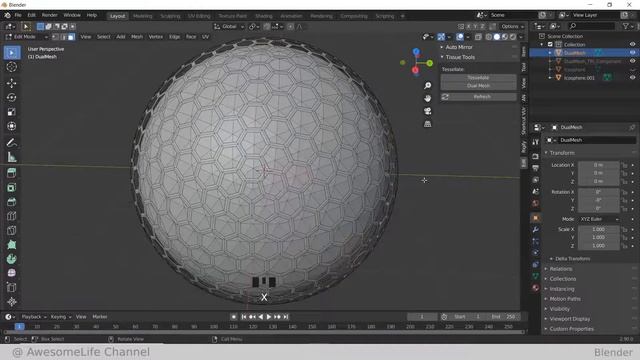Open the Playback popover
The image size is (640, 360).
click(x=34, y=317)
